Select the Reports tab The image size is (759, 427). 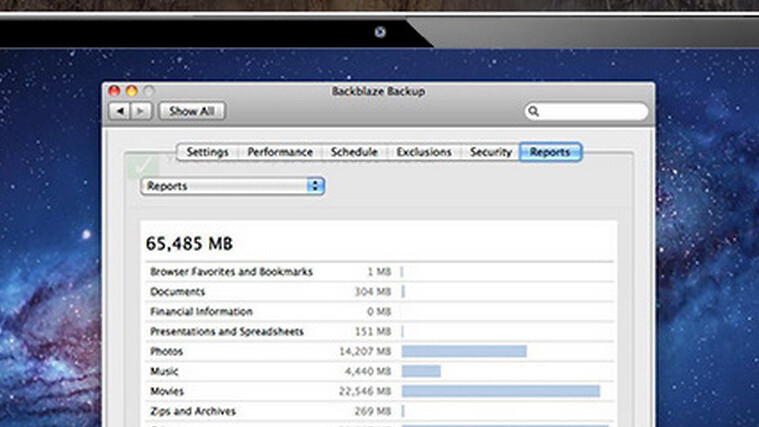tap(550, 152)
